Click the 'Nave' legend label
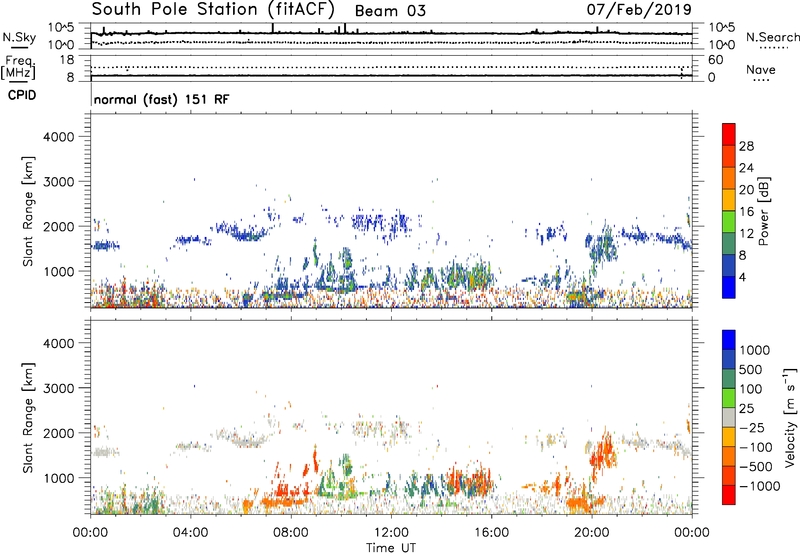Screen dimensions: 800x554 [x=761, y=69]
